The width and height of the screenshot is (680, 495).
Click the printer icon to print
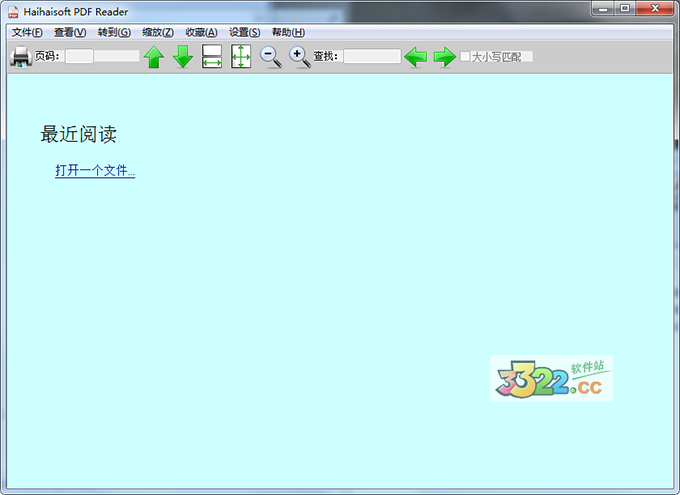[x=20, y=56]
